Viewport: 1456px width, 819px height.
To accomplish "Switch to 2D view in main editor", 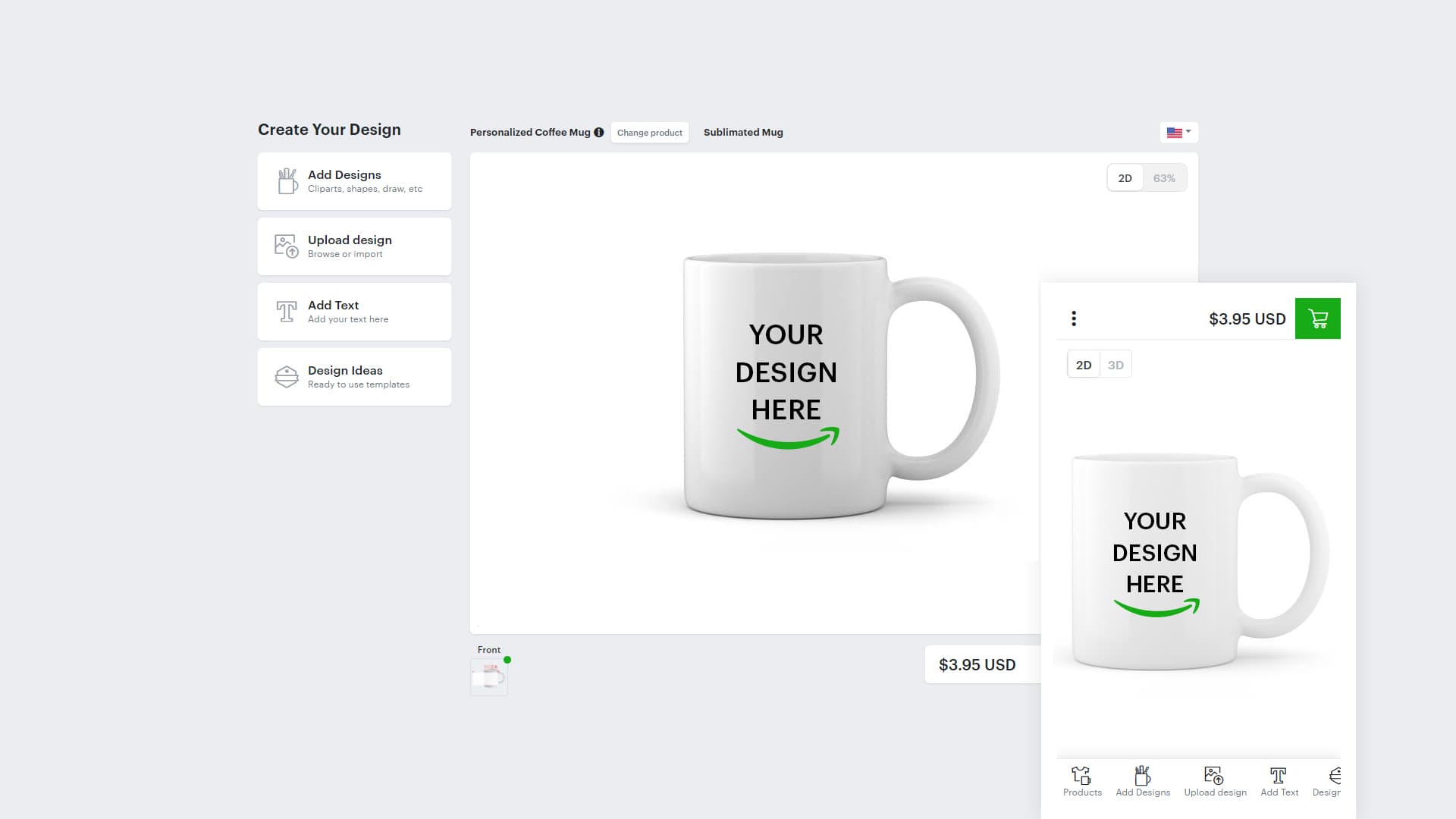I will (1124, 178).
